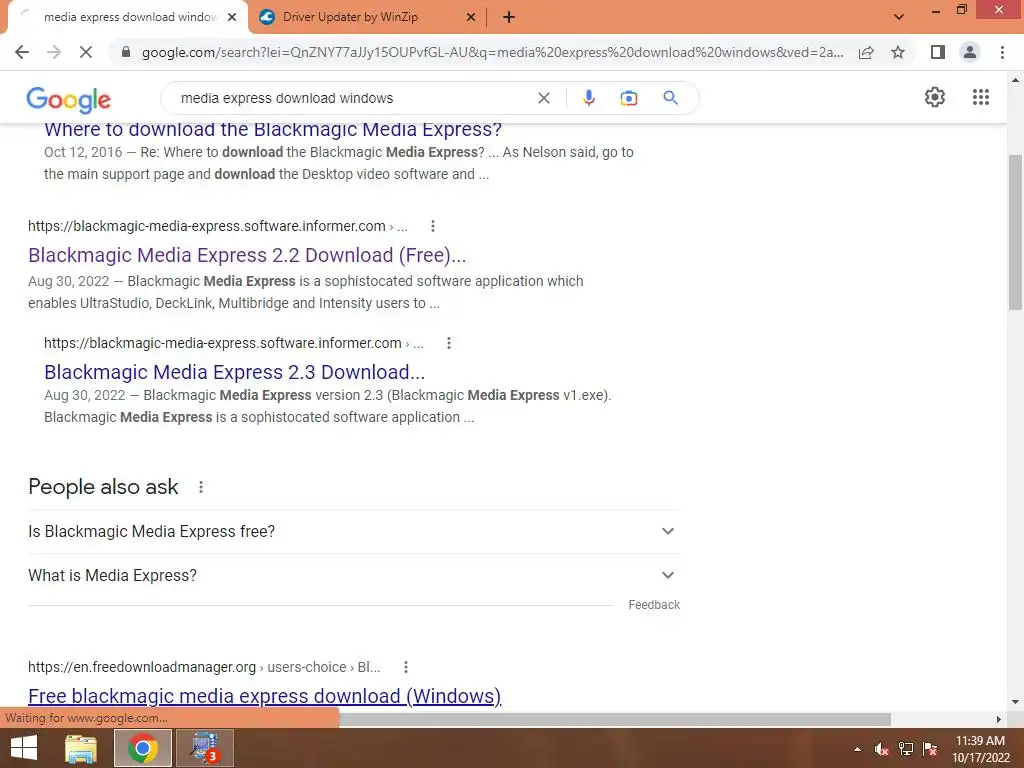Click the padlock site info icon
This screenshot has width=1024, height=768.
[x=126, y=52]
